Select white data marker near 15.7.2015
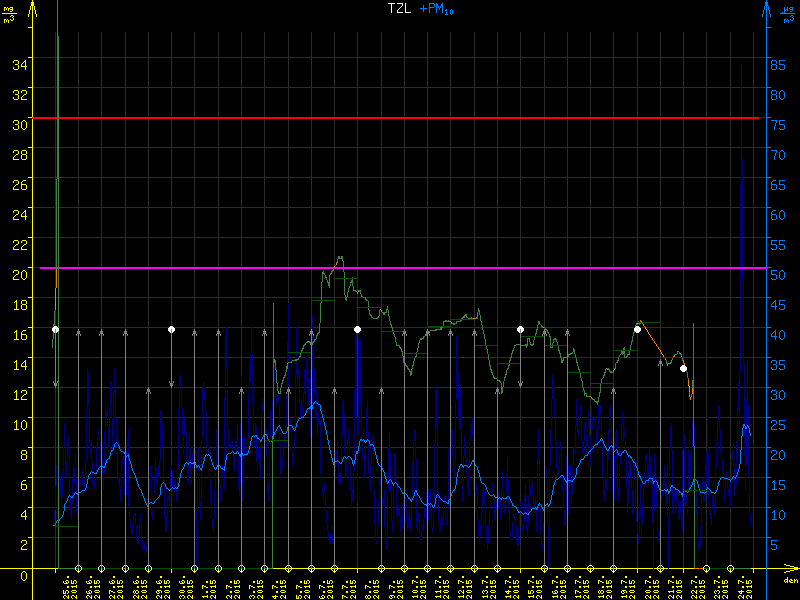Screen dimensions: 800x600 (520, 329)
